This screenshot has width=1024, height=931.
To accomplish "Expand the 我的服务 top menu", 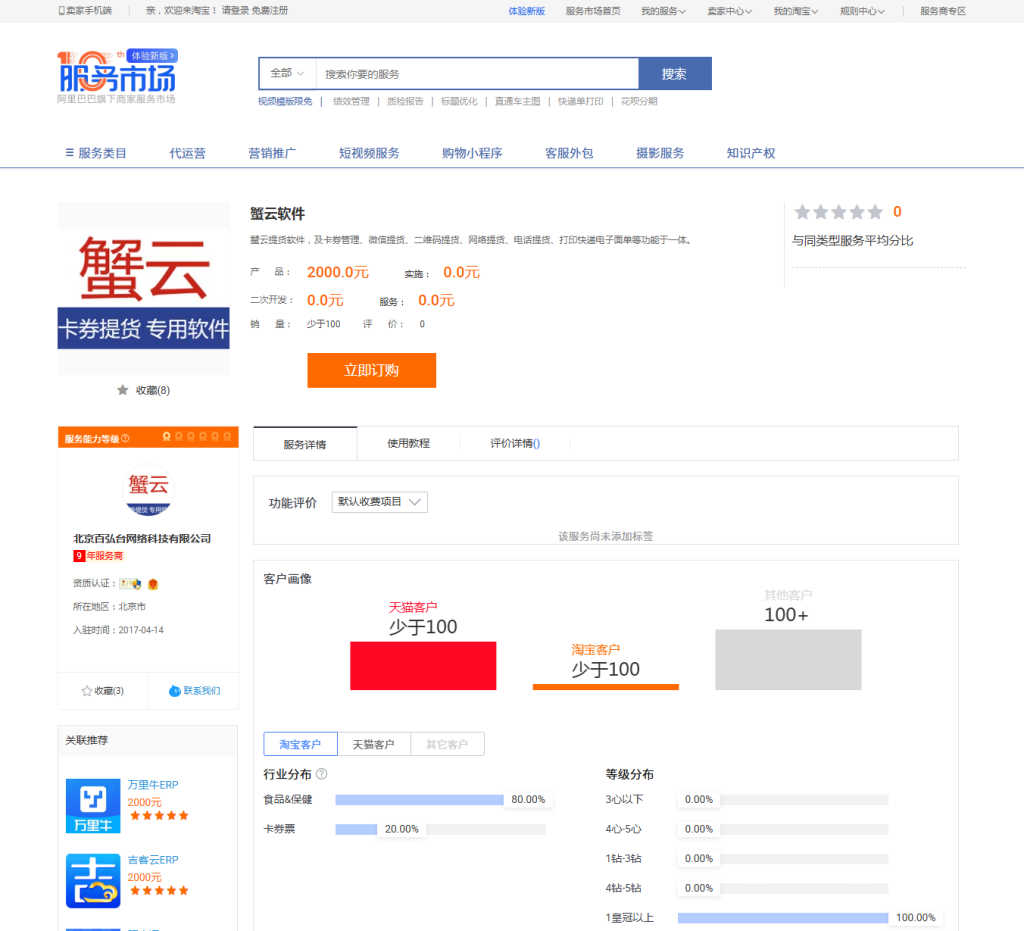I will pyautogui.click(x=663, y=11).
